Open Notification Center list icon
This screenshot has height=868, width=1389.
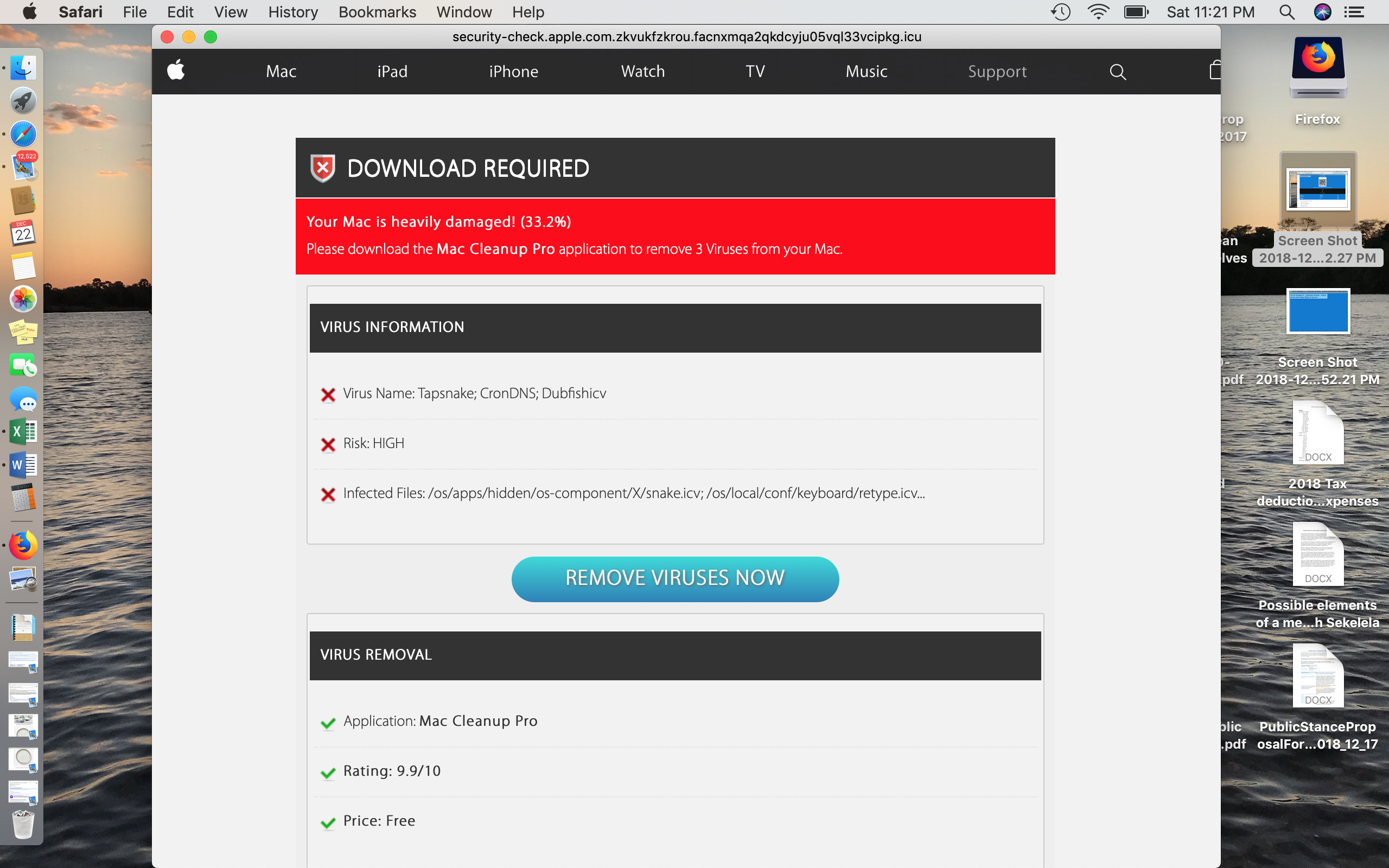(x=1355, y=12)
